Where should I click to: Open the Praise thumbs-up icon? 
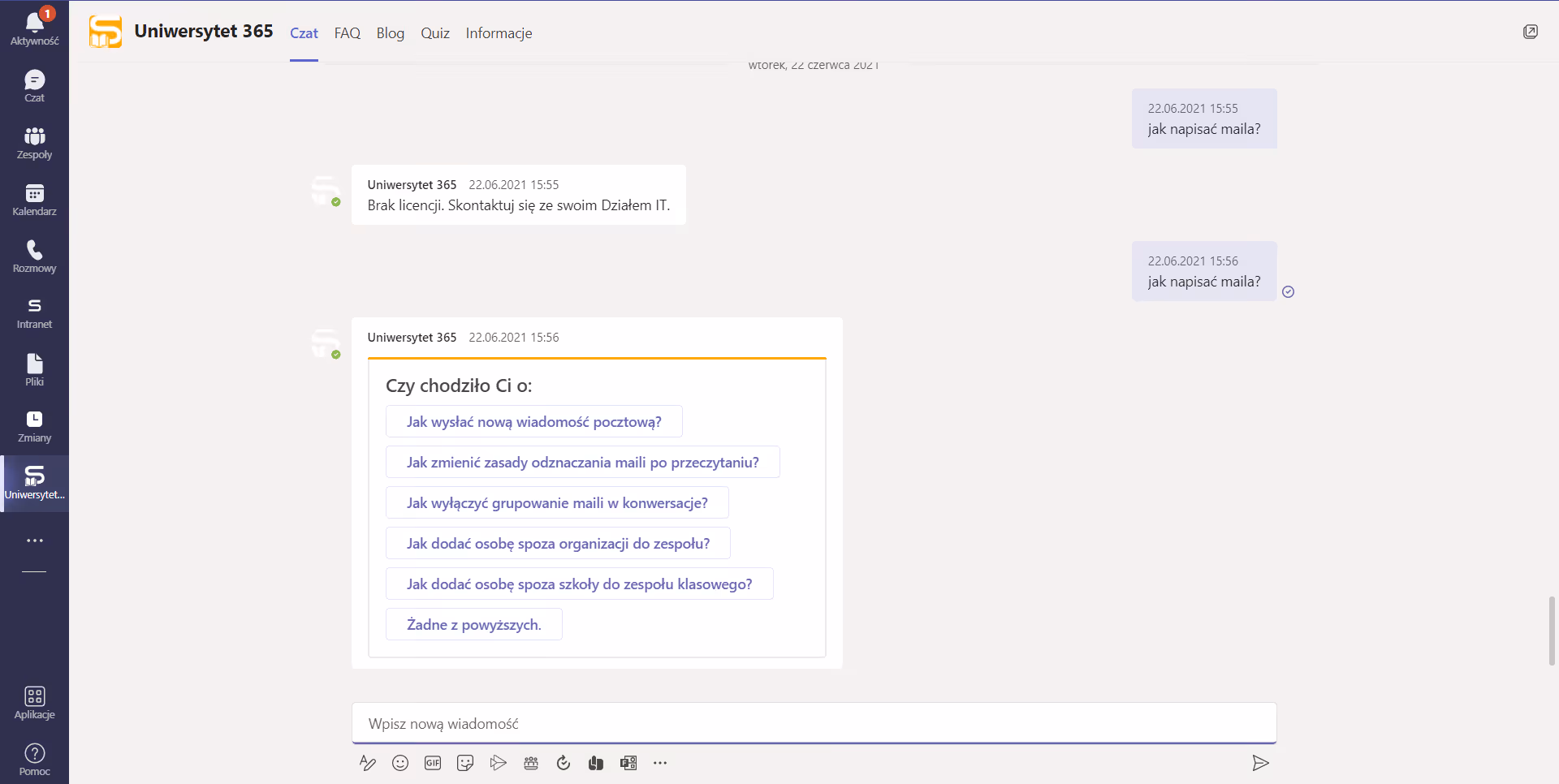pos(596,763)
